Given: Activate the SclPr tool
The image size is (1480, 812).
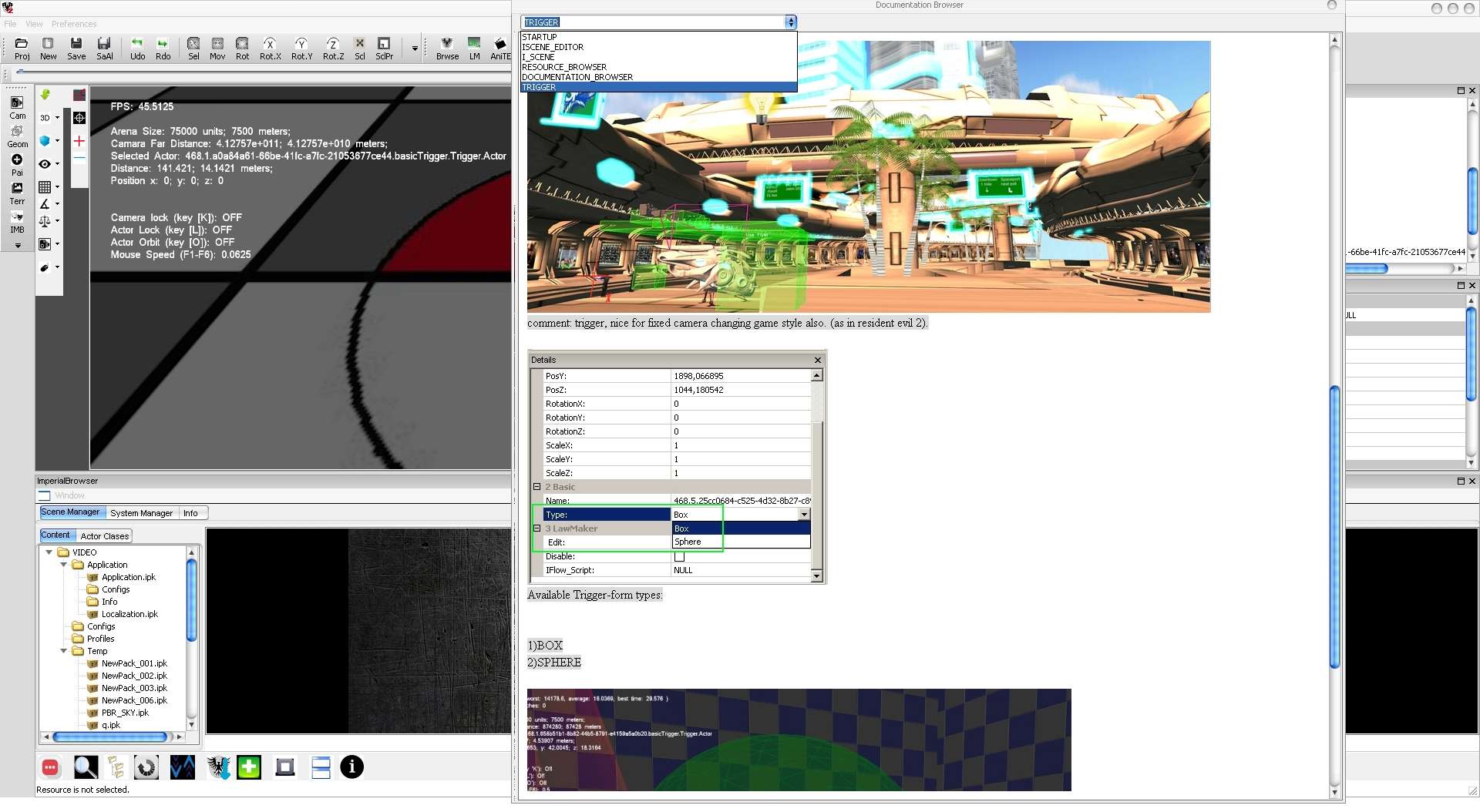Looking at the screenshot, I should (x=384, y=49).
